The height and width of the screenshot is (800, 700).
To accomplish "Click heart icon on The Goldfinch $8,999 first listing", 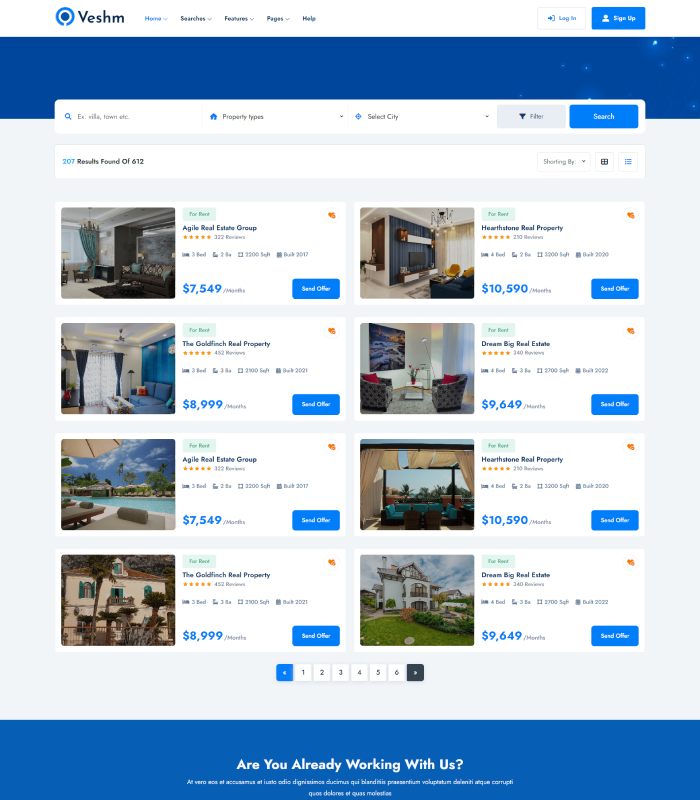I will [x=331, y=331].
